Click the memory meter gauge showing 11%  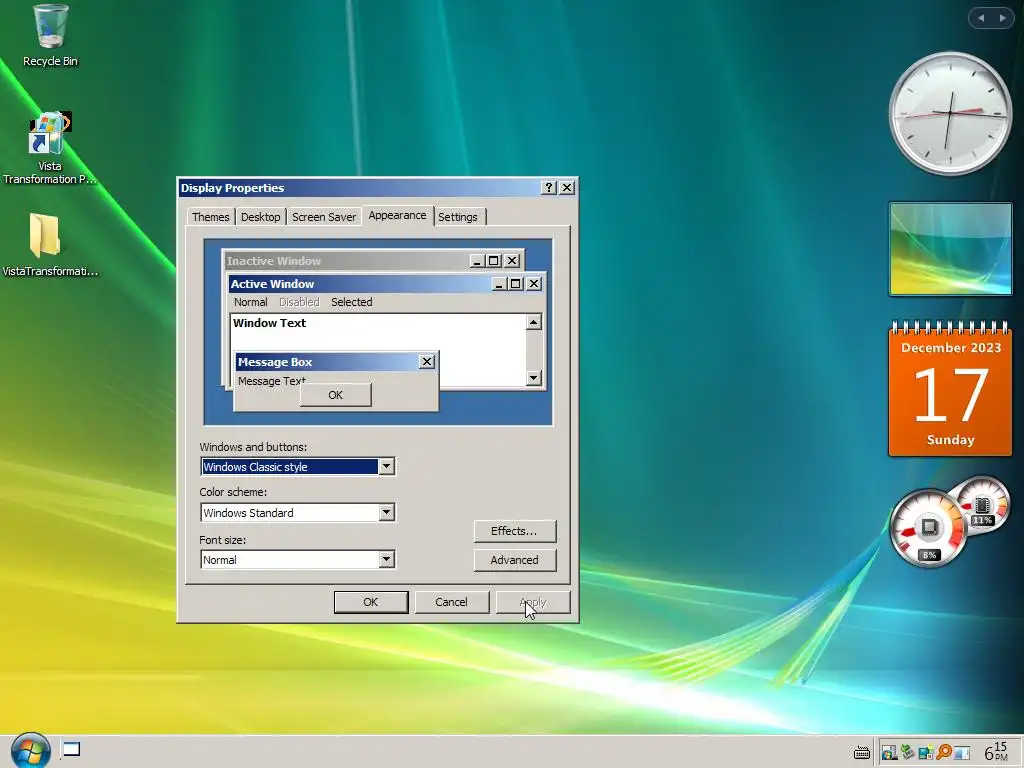click(x=982, y=505)
